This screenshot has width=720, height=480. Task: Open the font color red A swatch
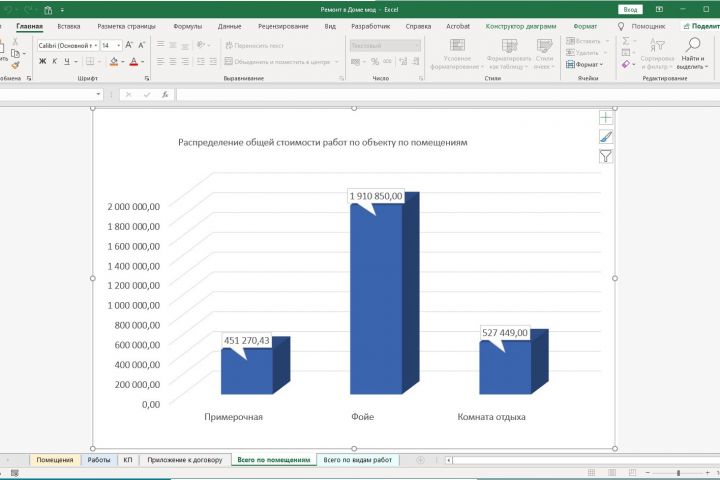click(136, 62)
